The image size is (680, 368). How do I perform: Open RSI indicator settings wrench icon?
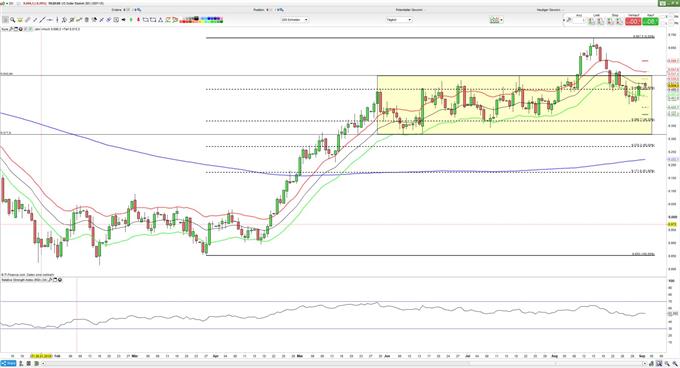(x=50, y=280)
